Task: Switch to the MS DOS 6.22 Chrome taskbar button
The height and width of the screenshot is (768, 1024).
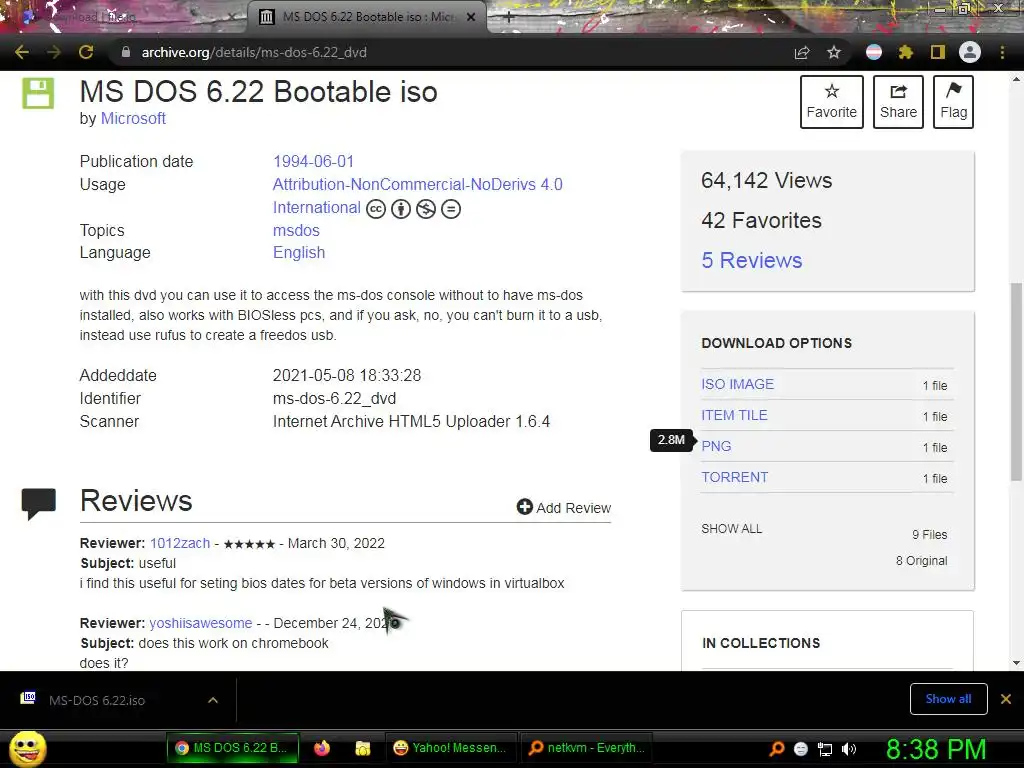Action: (x=232, y=748)
